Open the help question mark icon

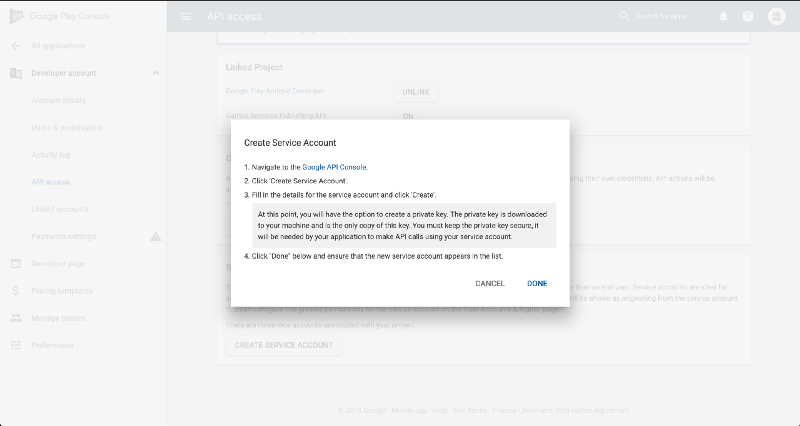click(748, 16)
